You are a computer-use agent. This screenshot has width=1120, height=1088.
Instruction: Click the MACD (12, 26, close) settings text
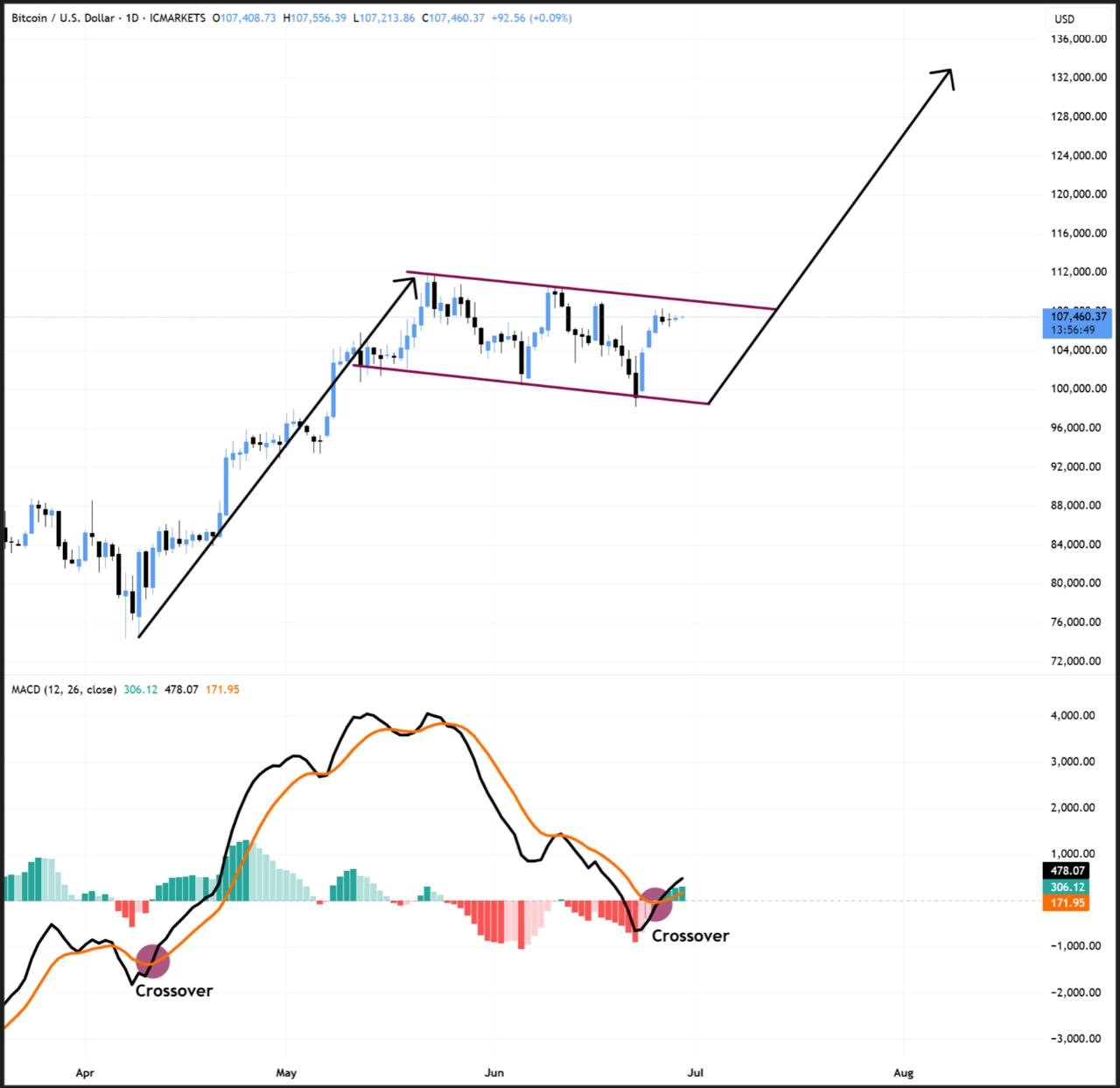[x=63, y=689]
